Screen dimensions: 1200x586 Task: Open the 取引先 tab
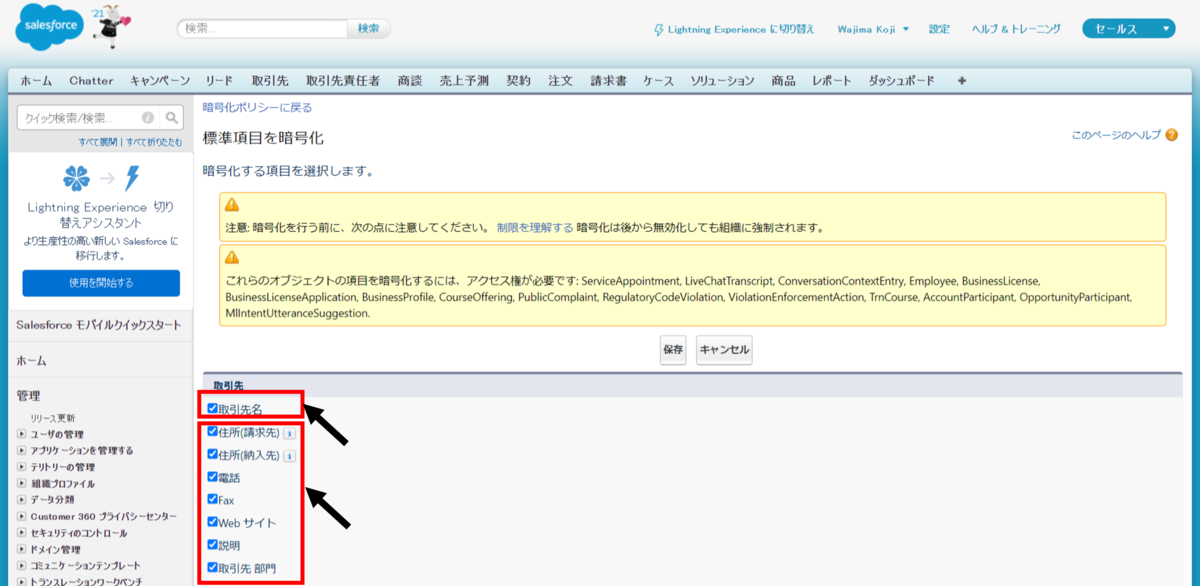[x=269, y=80]
